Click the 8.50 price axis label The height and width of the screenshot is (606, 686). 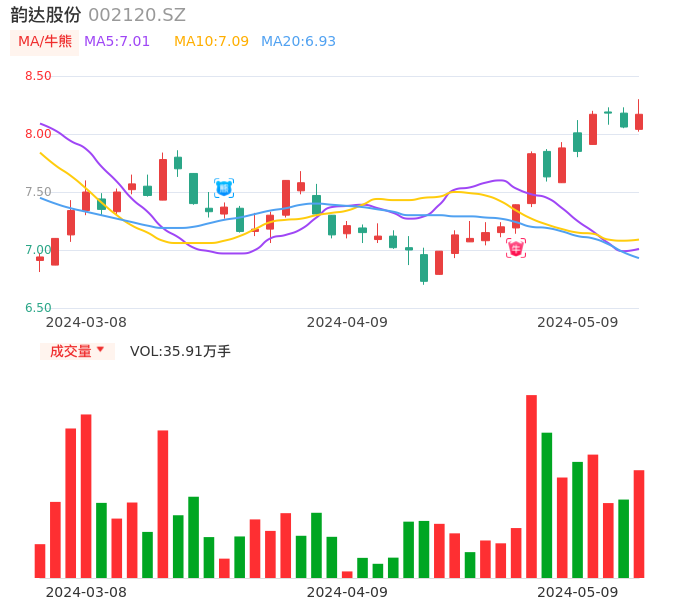coord(38,76)
